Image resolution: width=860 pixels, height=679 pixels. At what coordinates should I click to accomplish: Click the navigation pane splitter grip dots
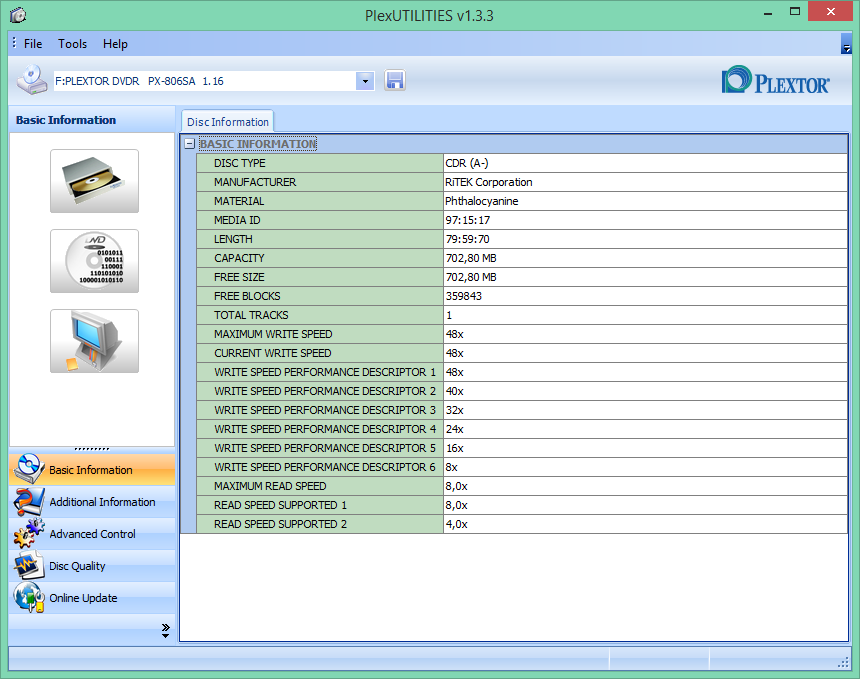[x=92, y=449]
